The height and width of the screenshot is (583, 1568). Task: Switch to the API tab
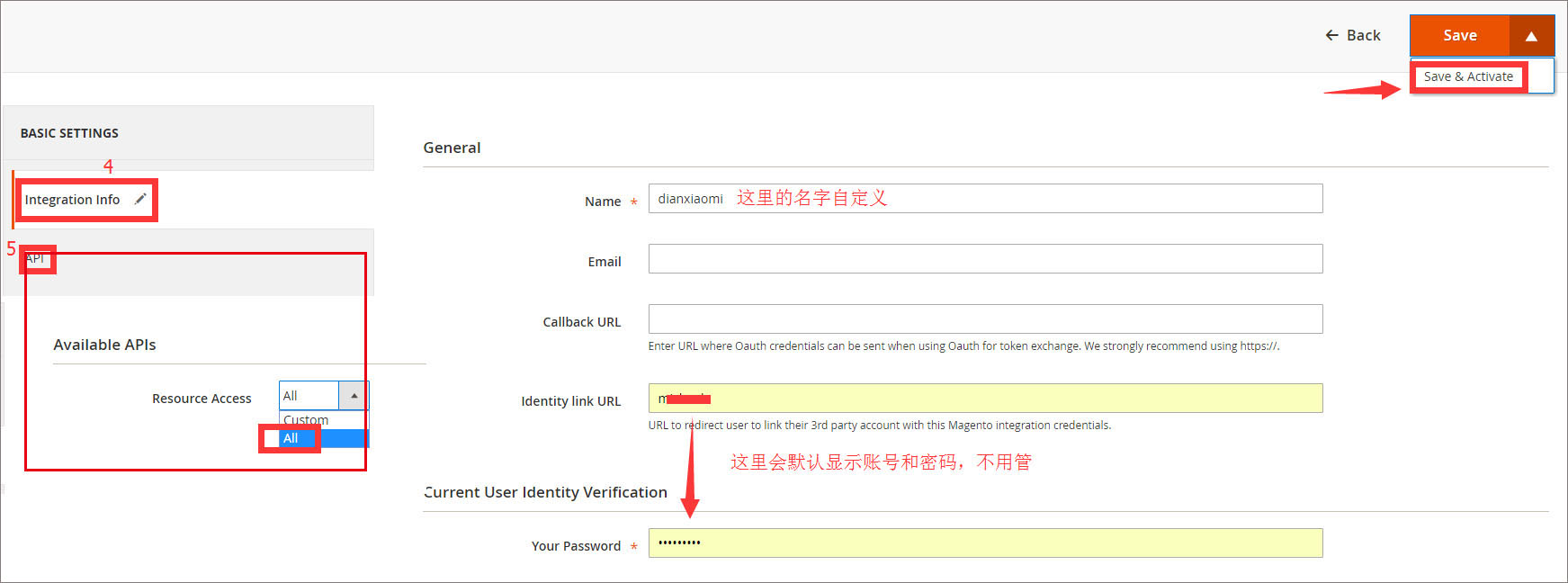point(35,258)
